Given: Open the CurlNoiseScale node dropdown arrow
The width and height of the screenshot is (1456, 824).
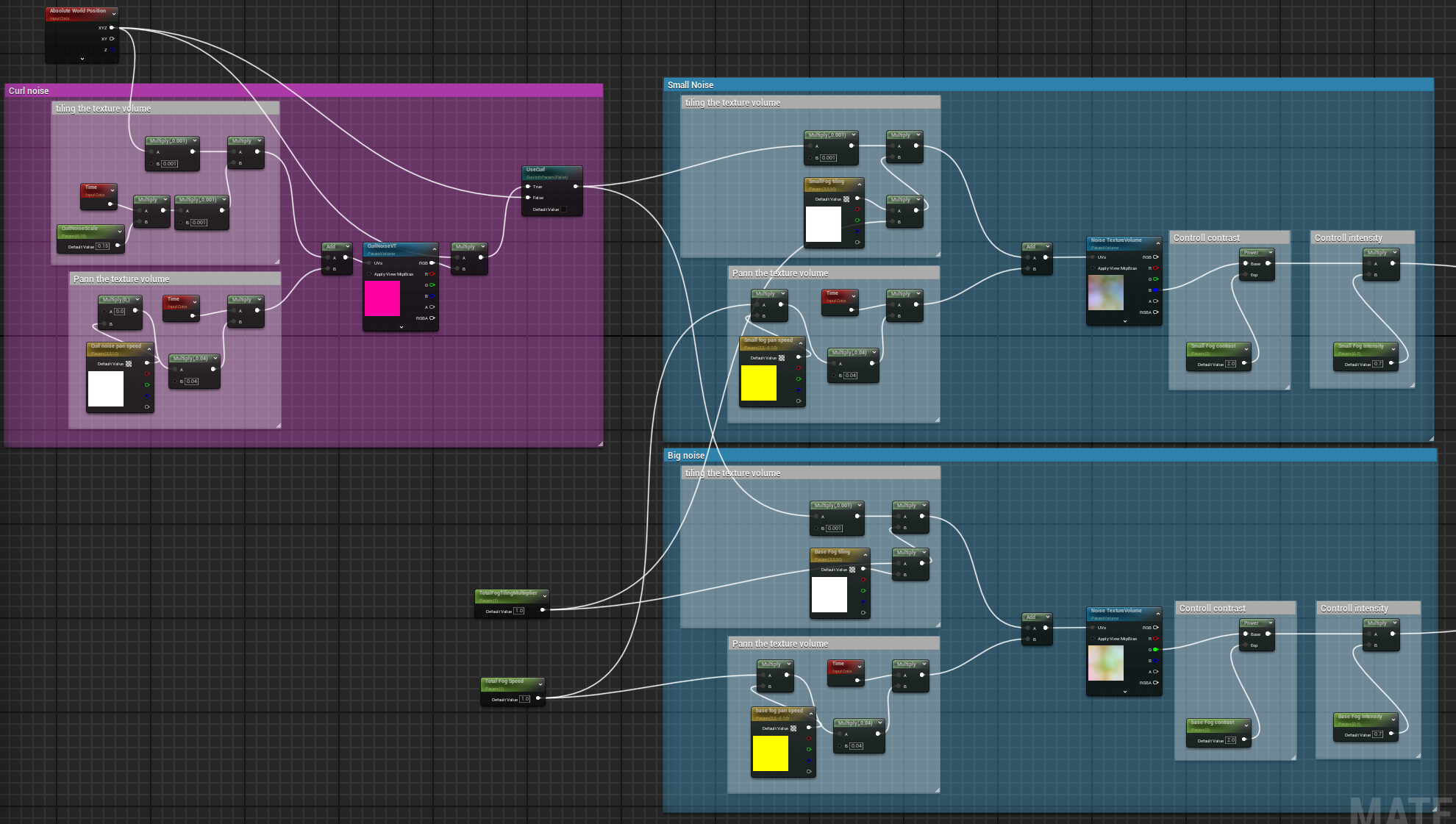Looking at the screenshot, I should point(120,232).
